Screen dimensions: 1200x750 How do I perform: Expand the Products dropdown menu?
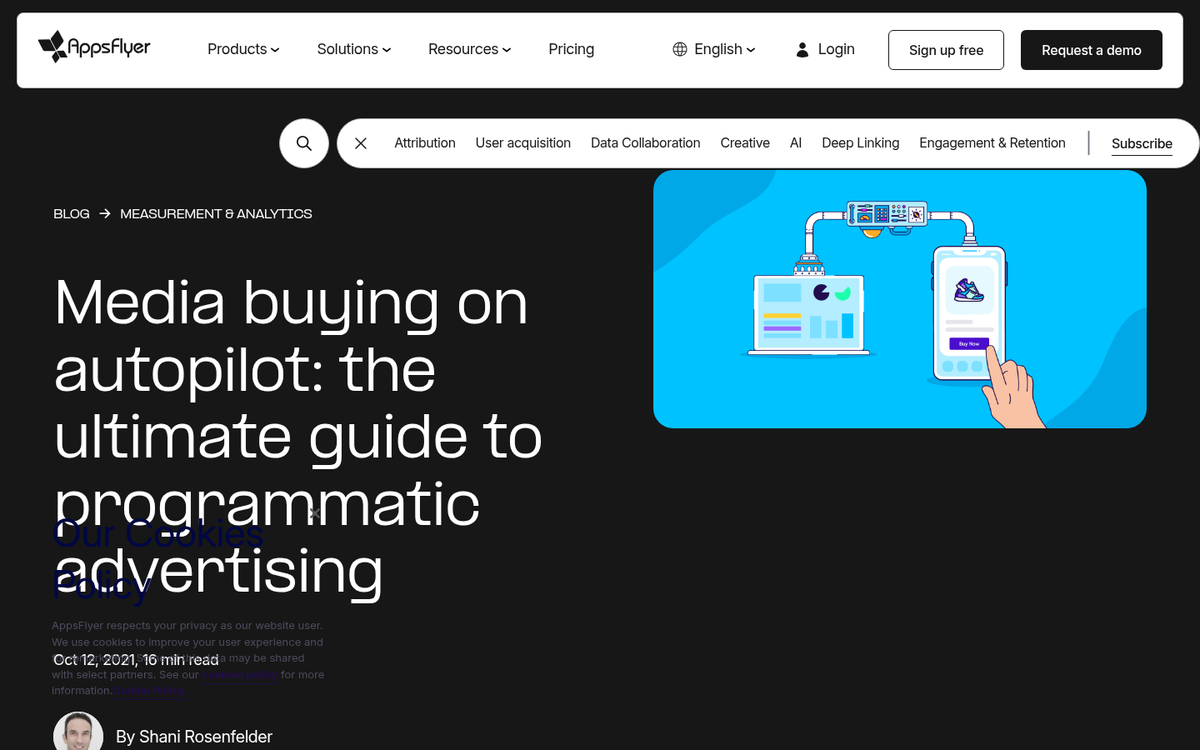click(x=243, y=49)
